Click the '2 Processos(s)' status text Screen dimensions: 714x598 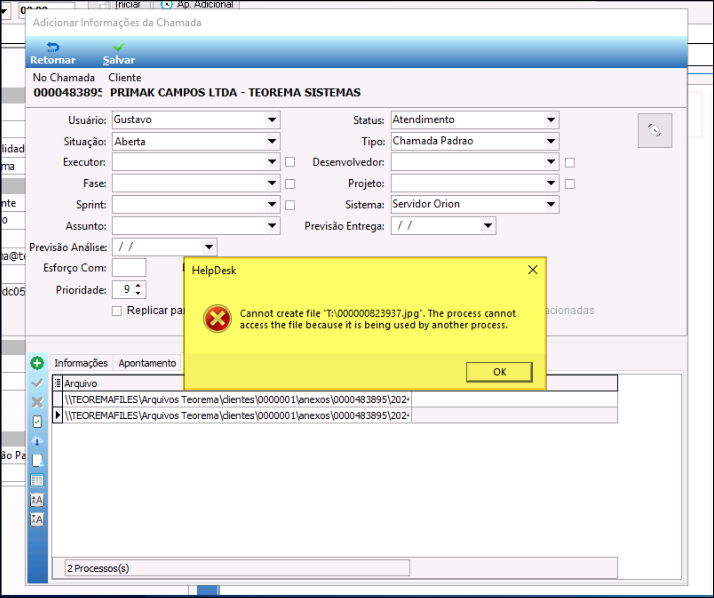click(x=98, y=568)
